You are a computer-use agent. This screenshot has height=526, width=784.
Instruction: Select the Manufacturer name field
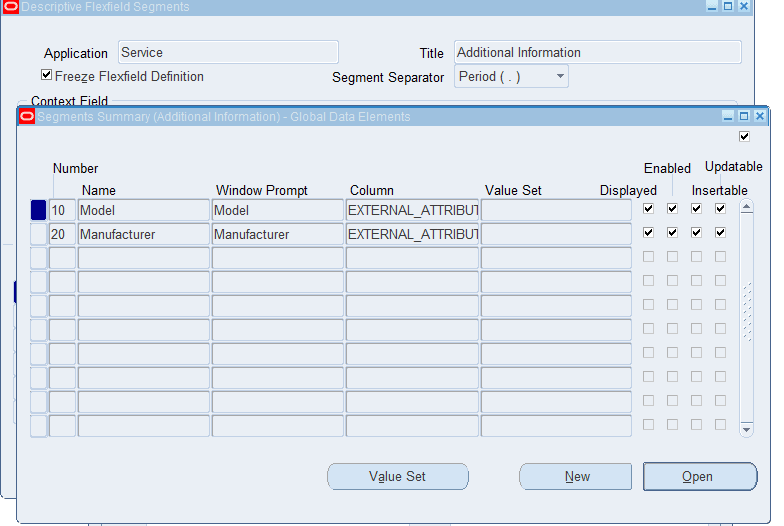pyautogui.click(x=143, y=234)
